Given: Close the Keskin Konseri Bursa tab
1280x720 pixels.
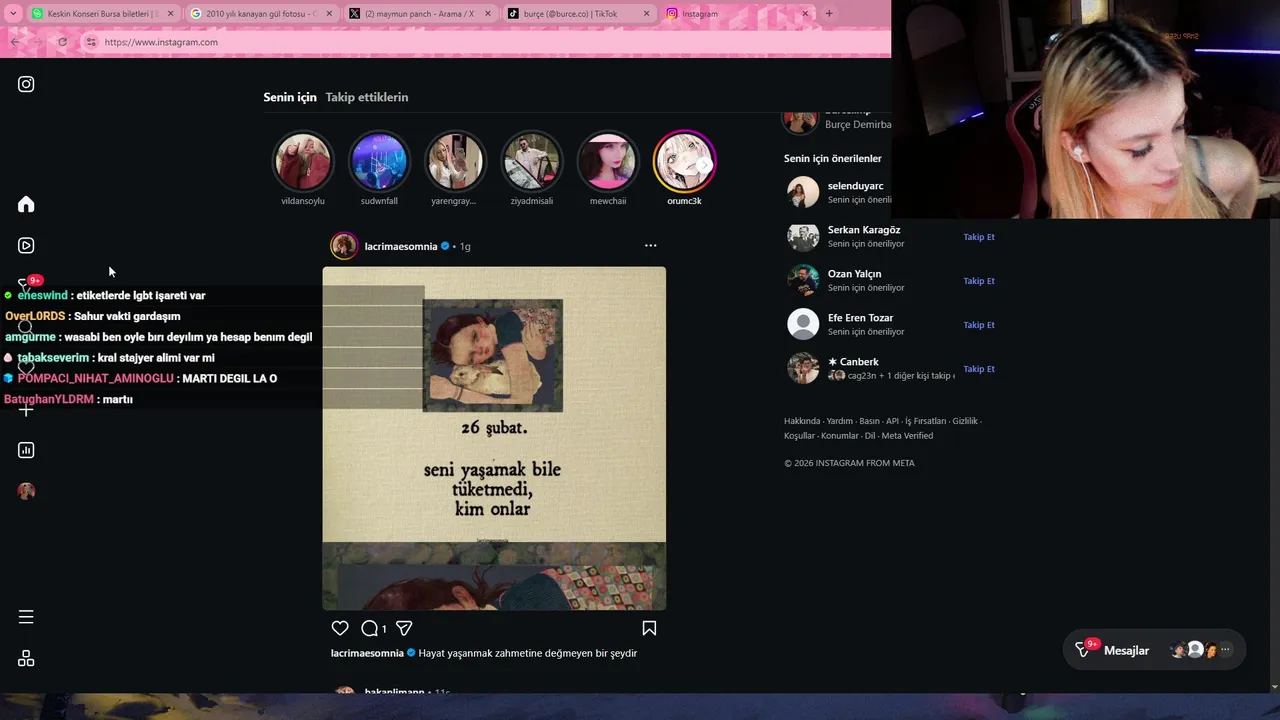Looking at the screenshot, I should click(170, 14).
